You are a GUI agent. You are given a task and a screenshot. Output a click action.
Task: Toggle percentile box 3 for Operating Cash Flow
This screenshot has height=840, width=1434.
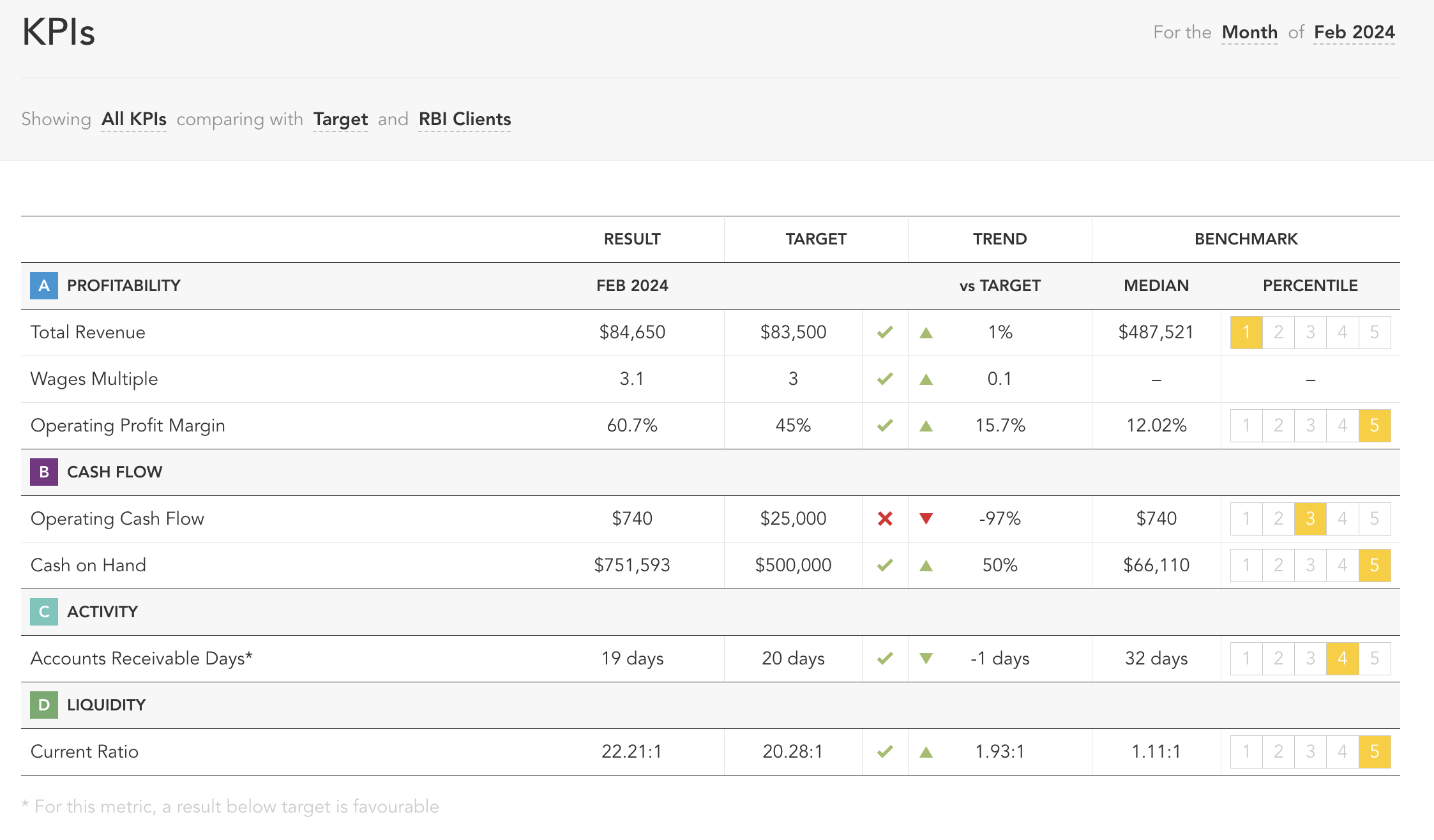pos(1310,518)
